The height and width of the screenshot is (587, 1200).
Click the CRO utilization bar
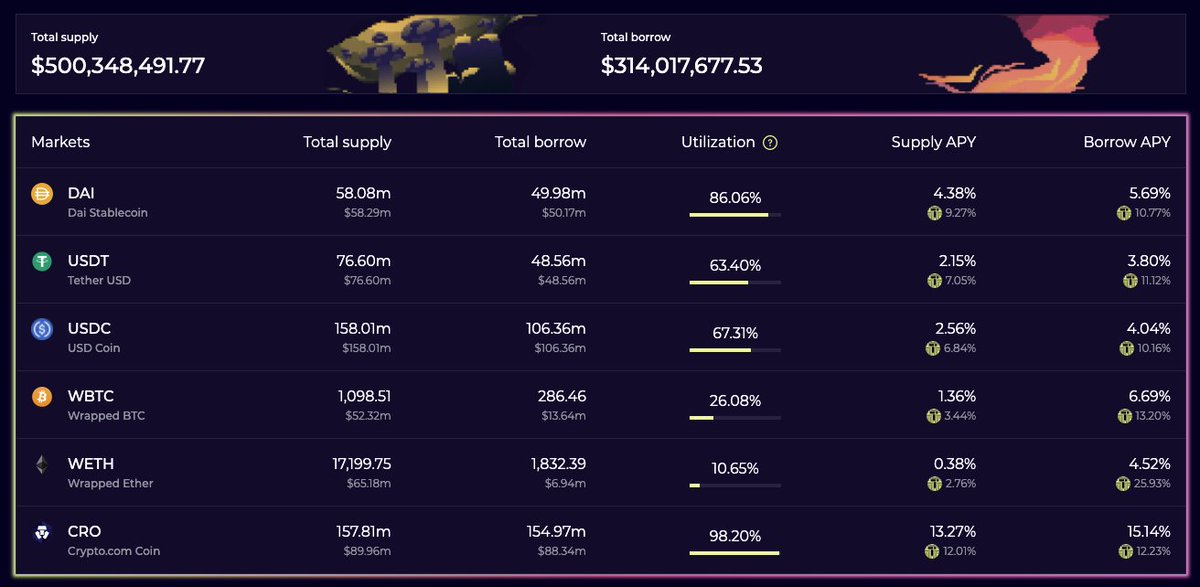(x=735, y=553)
